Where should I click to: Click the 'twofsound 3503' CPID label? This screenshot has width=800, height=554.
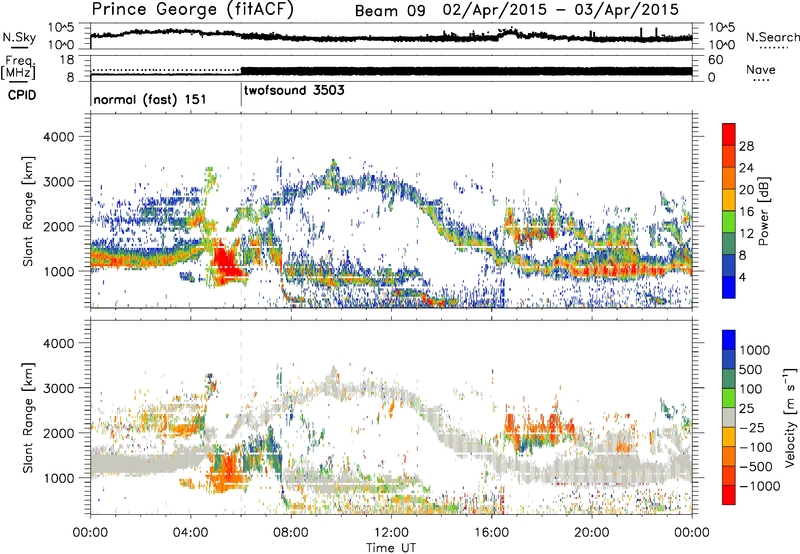pos(294,90)
